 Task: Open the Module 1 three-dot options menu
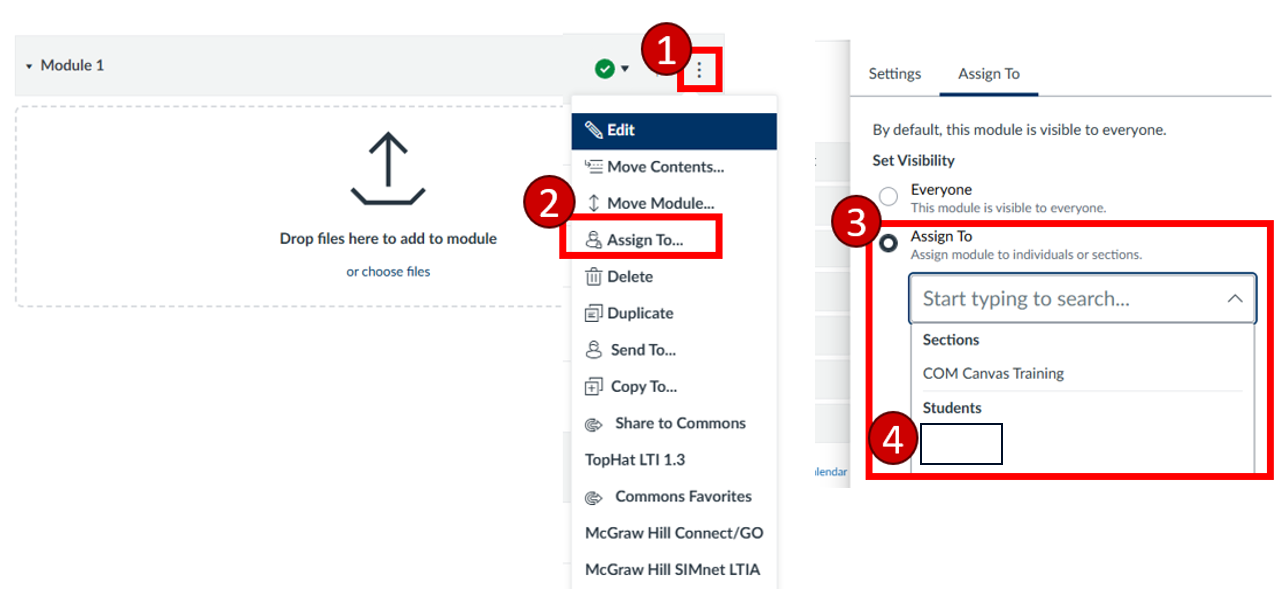[x=699, y=70]
